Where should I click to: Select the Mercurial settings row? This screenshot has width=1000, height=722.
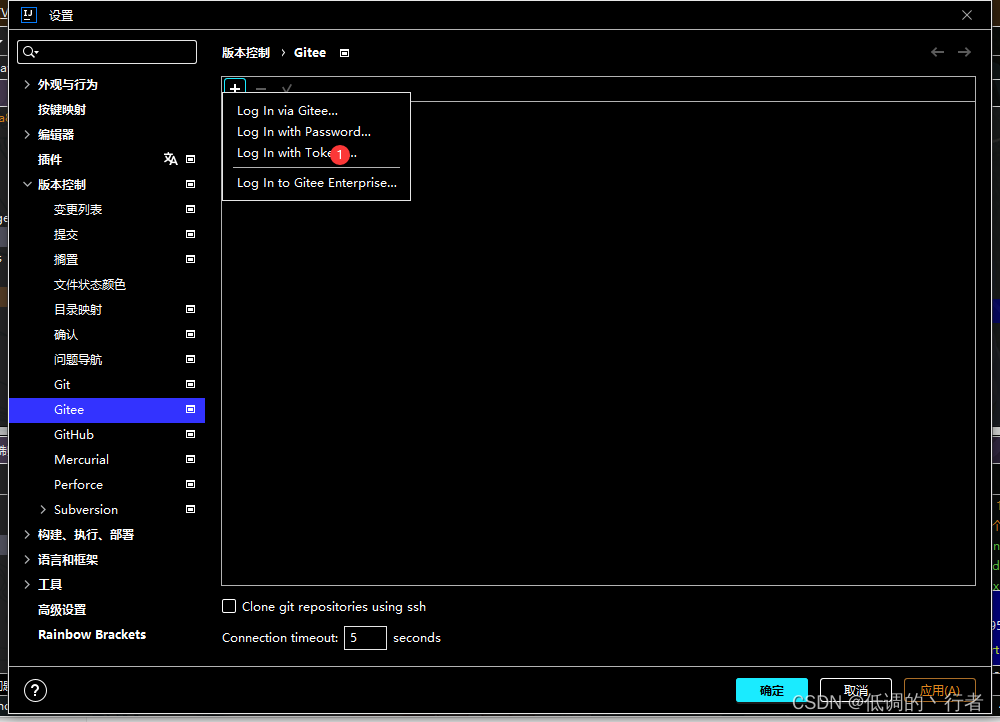click(x=107, y=459)
